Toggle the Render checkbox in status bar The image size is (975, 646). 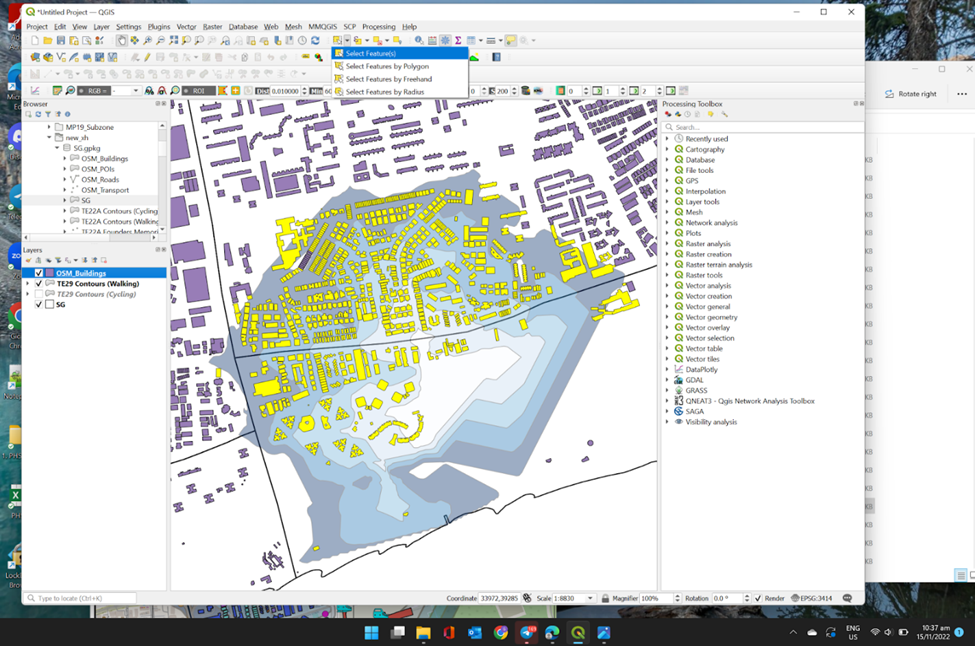tap(756, 598)
